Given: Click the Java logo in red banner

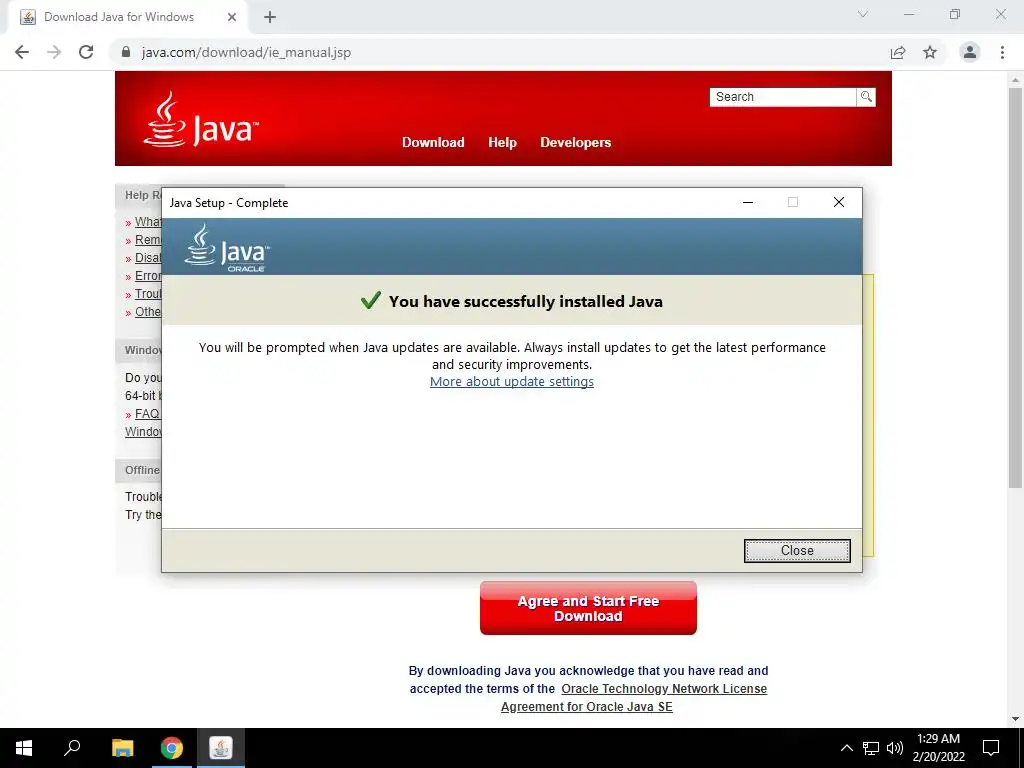Looking at the screenshot, I should pyautogui.click(x=200, y=120).
